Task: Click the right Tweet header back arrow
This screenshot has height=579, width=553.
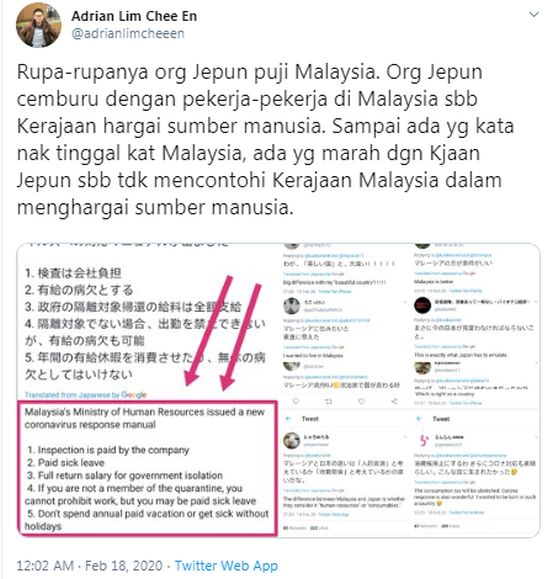Action: [419, 418]
